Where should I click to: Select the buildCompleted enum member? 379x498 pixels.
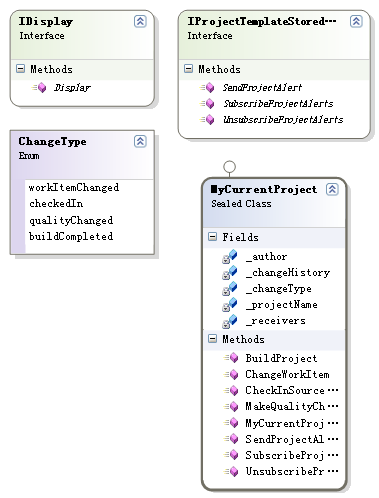pyautogui.click(x=71, y=236)
